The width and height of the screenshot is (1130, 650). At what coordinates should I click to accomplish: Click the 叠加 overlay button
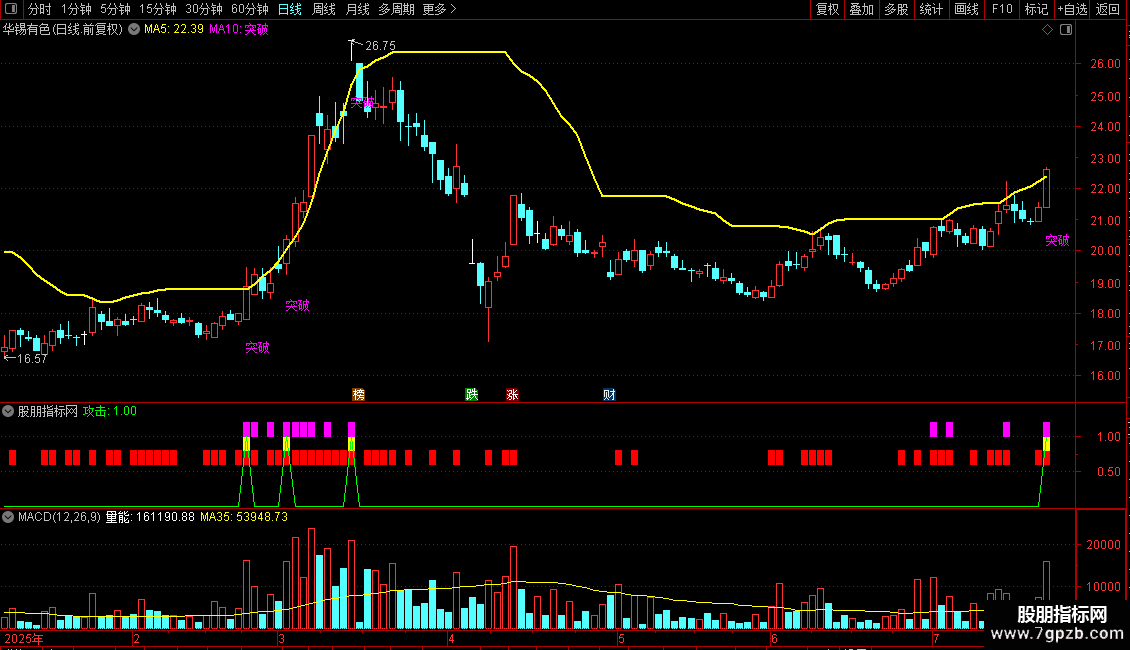[x=862, y=9]
